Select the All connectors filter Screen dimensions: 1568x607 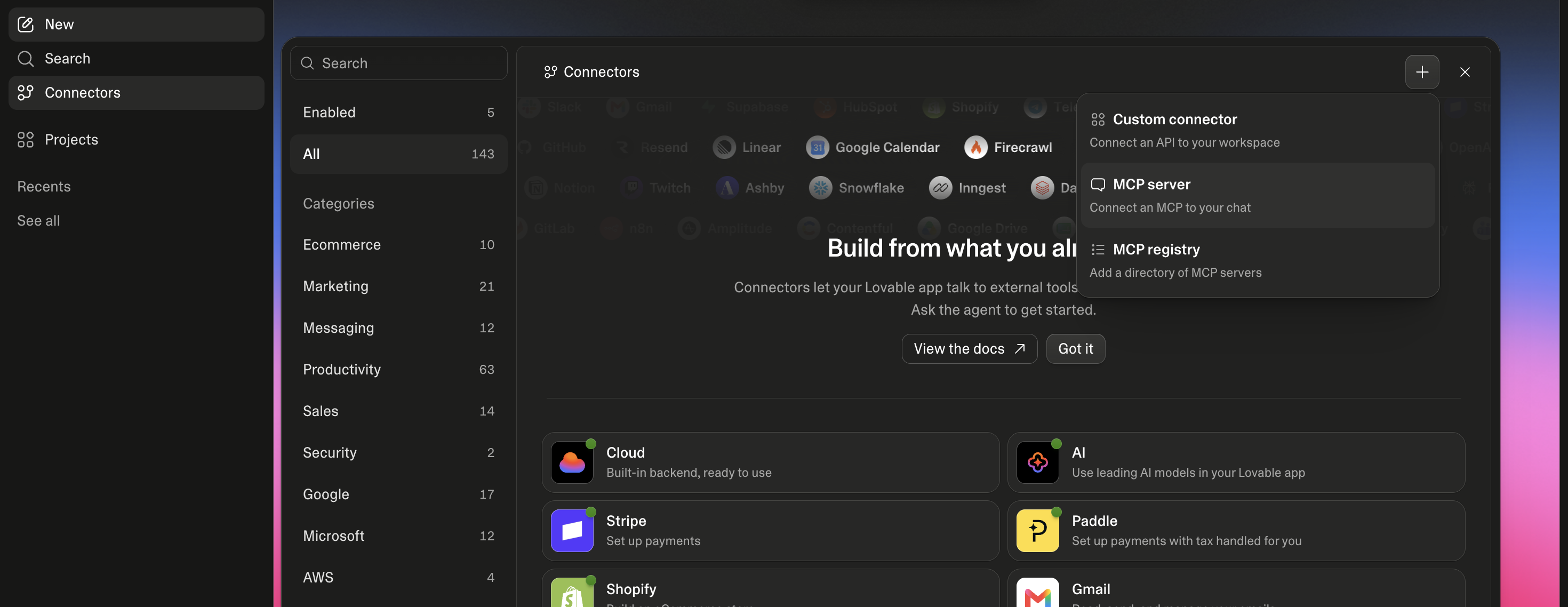[x=399, y=154]
